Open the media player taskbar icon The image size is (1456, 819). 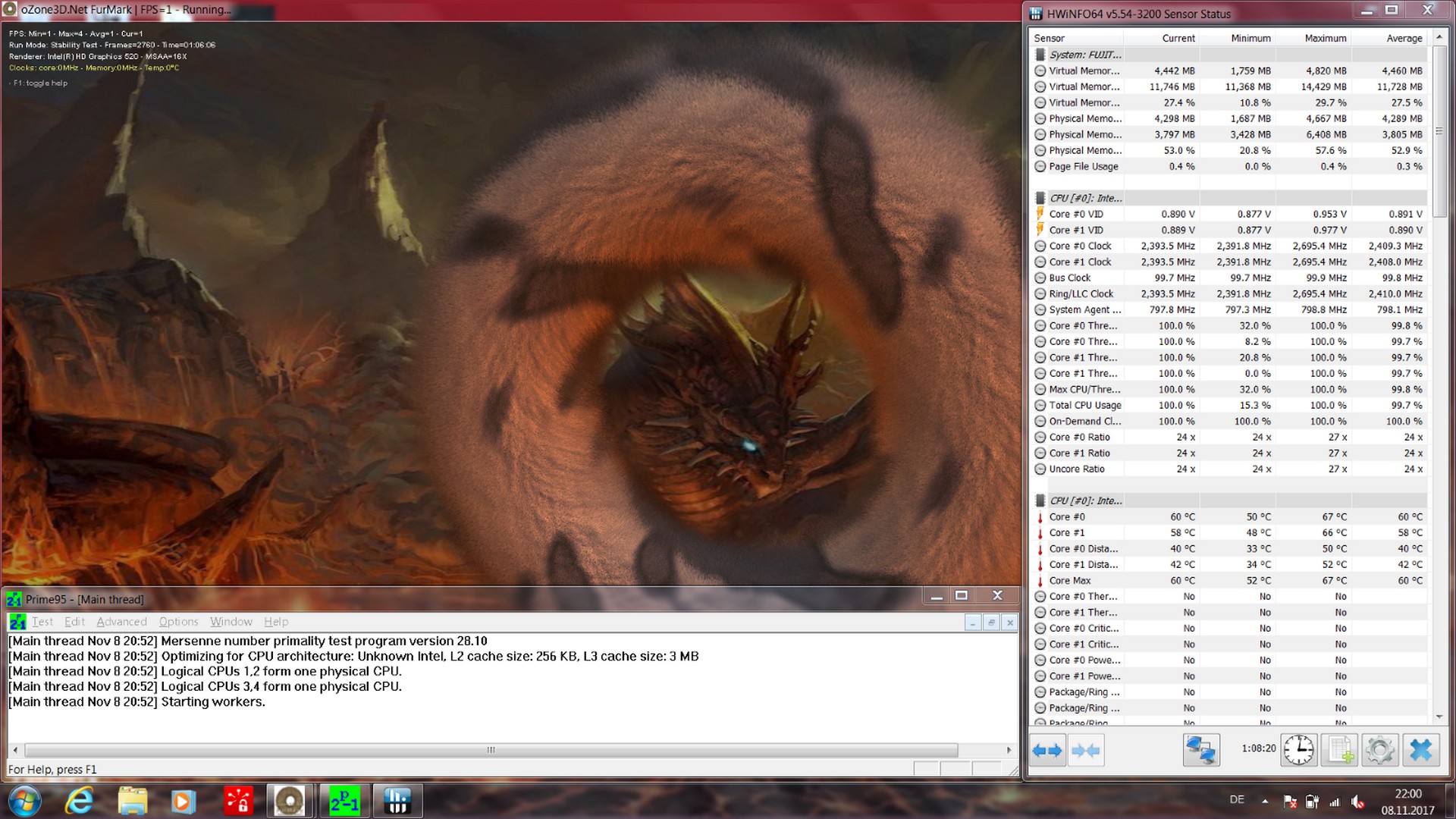tap(183, 801)
